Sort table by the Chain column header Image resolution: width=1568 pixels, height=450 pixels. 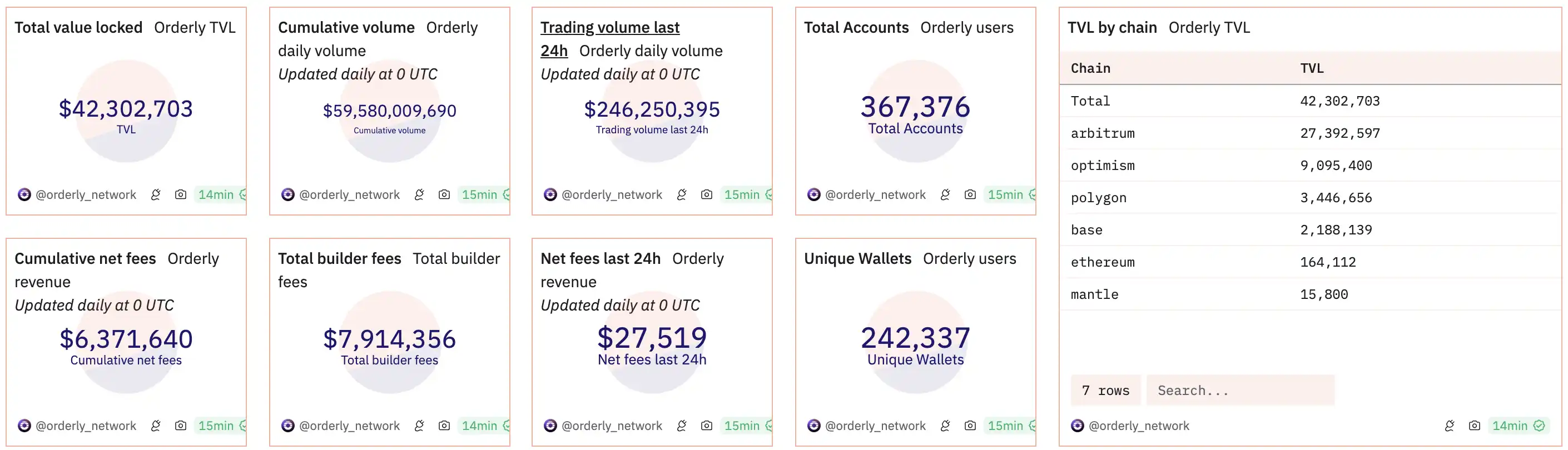coord(1090,68)
